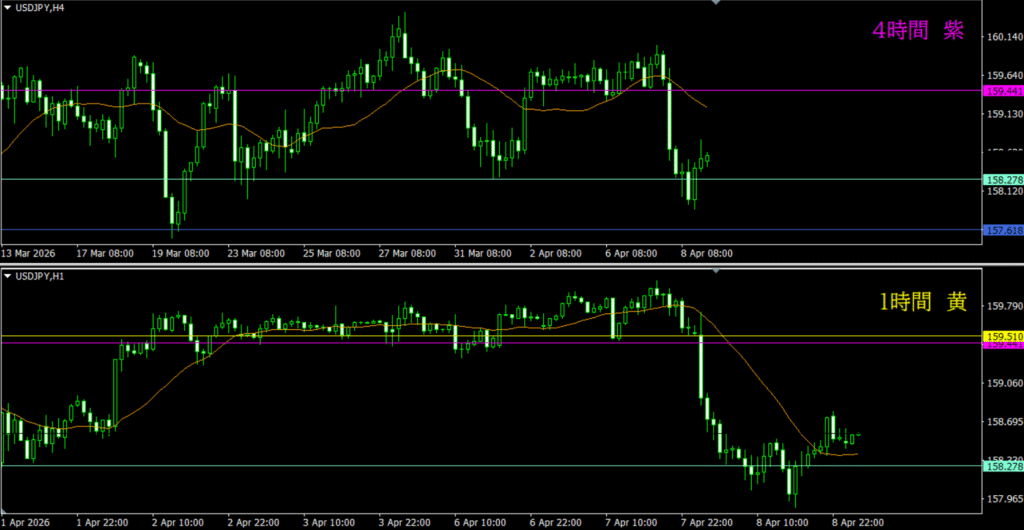Select the blue 157.618 price tag
The height and width of the screenshot is (530, 1024).
(1003, 231)
